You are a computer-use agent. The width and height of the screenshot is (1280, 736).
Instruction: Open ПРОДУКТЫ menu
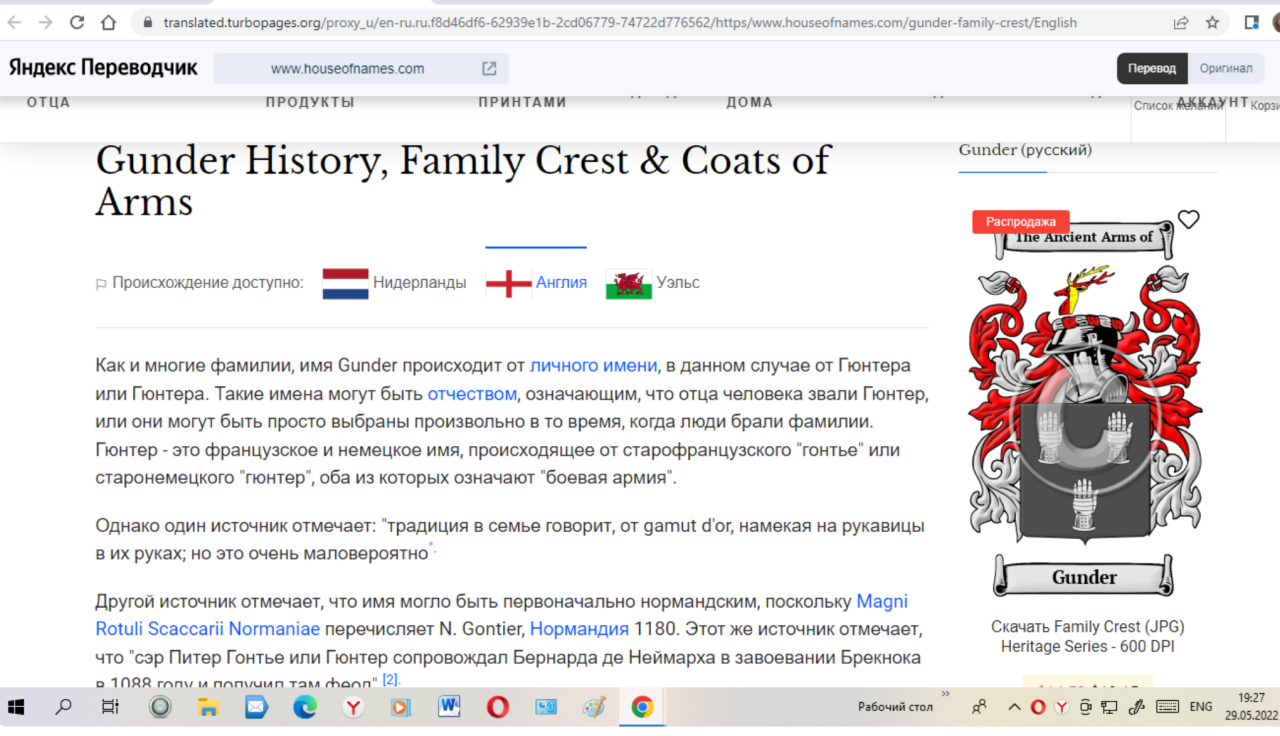(x=310, y=102)
